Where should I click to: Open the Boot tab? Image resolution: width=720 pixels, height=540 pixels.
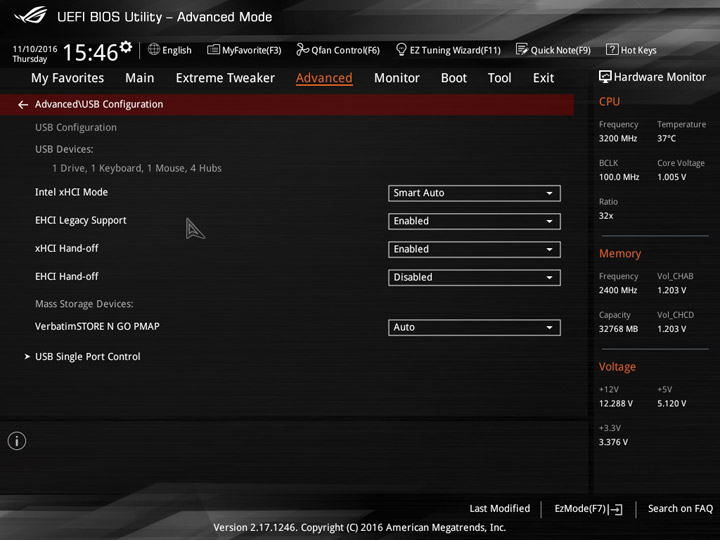(454, 78)
